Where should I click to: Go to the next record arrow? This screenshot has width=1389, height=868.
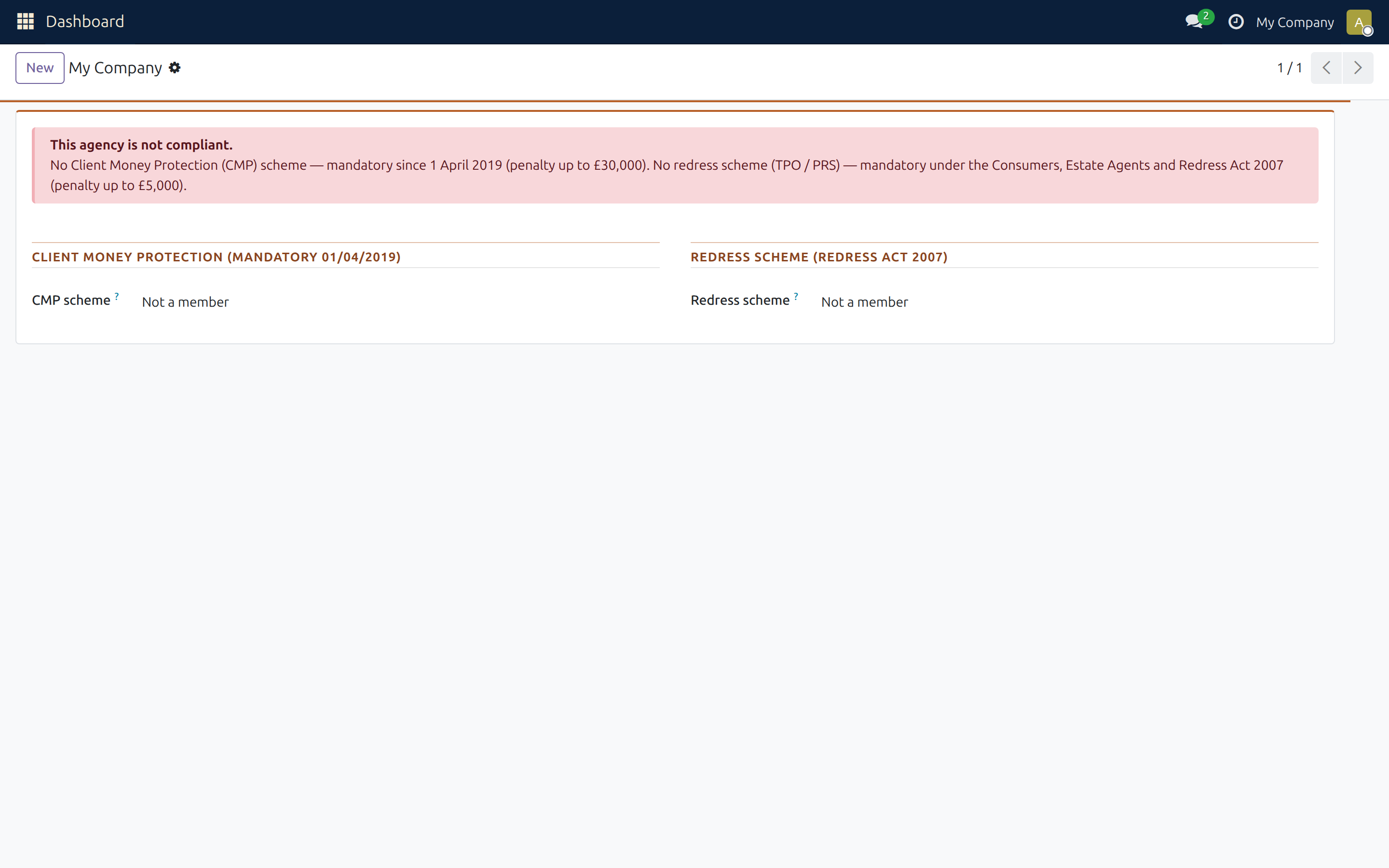(x=1358, y=68)
